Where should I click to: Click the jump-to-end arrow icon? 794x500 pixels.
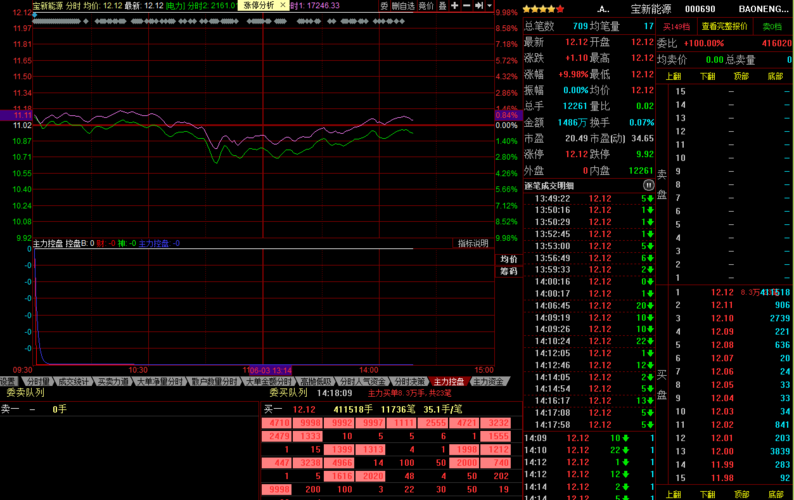[x=479, y=6]
